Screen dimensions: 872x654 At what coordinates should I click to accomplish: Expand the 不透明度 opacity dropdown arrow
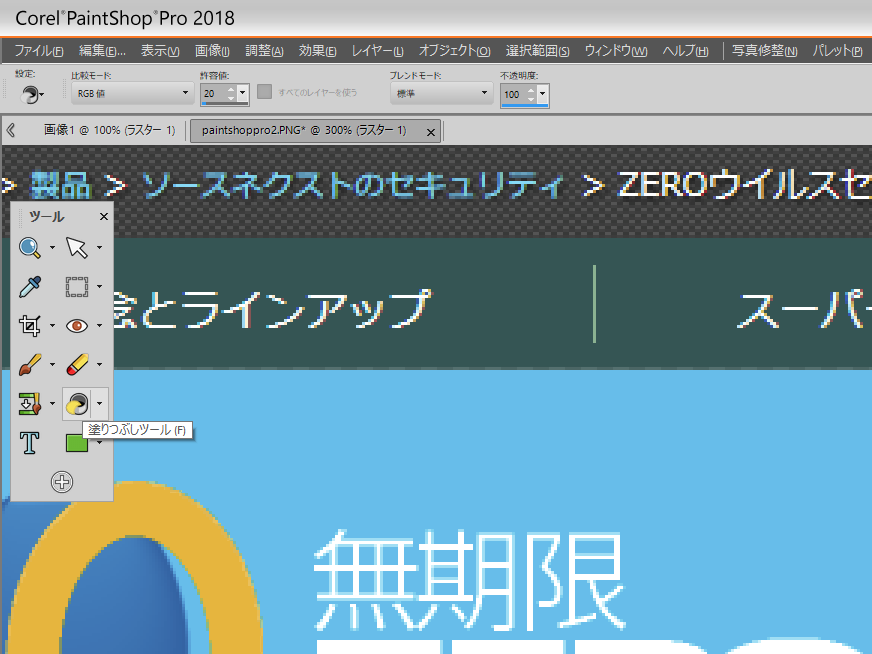(543, 93)
